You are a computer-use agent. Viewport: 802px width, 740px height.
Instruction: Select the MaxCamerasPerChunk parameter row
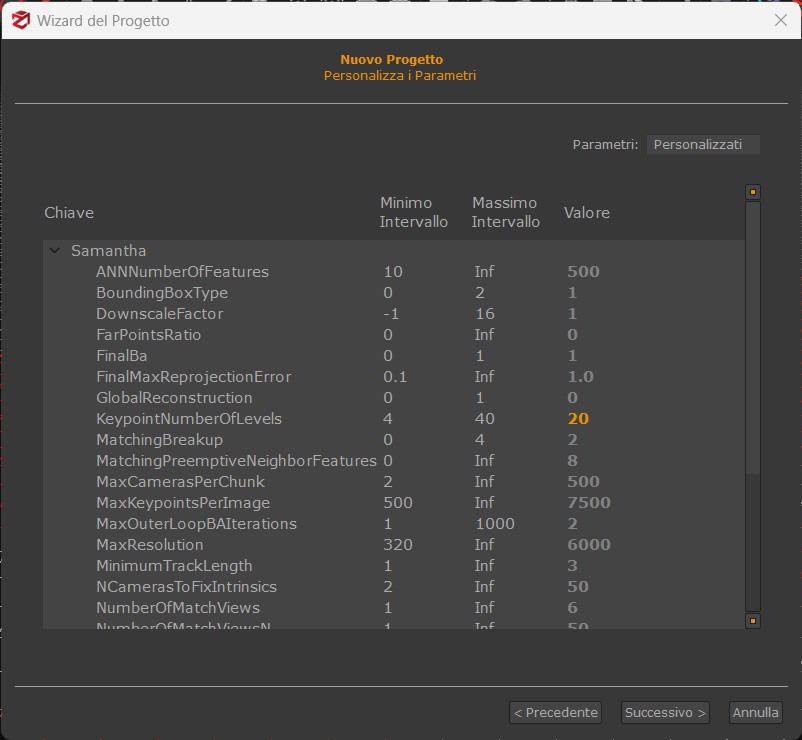(x=394, y=482)
